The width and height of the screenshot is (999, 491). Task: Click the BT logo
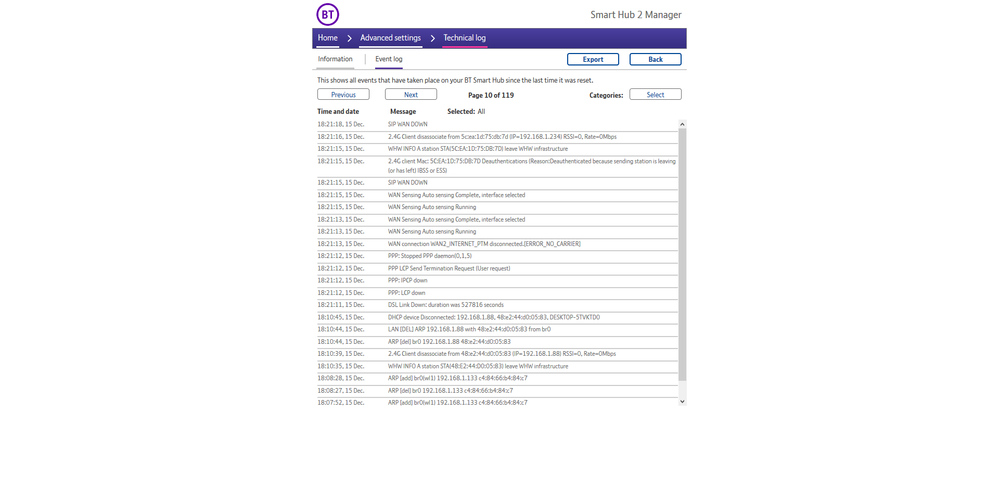click(x=328, y=15)
